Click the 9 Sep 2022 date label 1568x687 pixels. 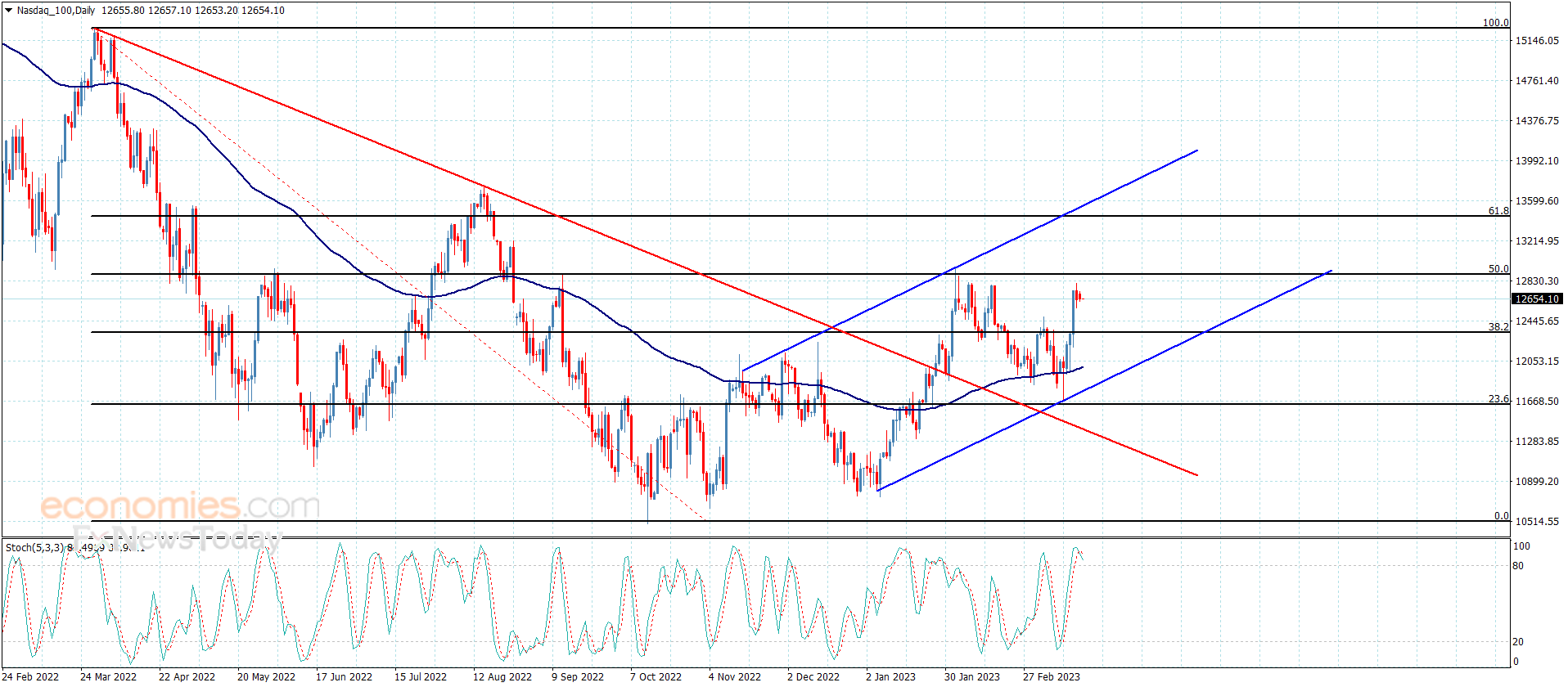[x=578, y=677]
